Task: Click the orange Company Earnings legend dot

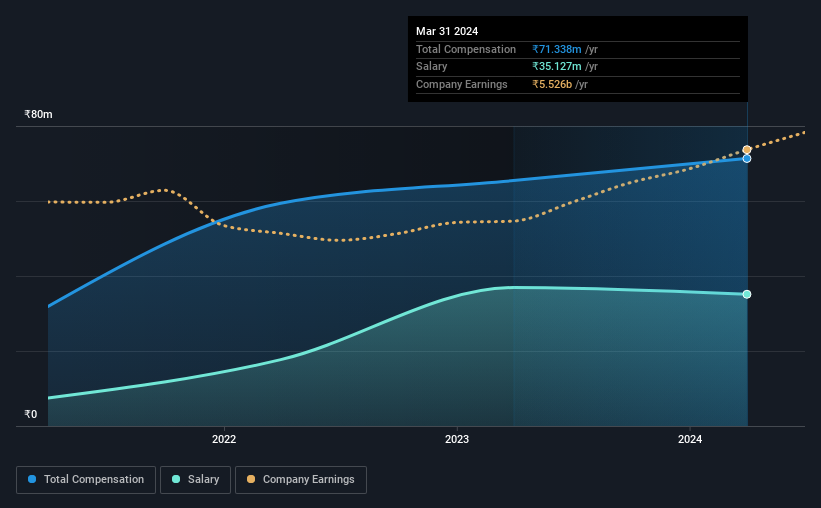Action: pyautogui.click(x=251, y=479)
